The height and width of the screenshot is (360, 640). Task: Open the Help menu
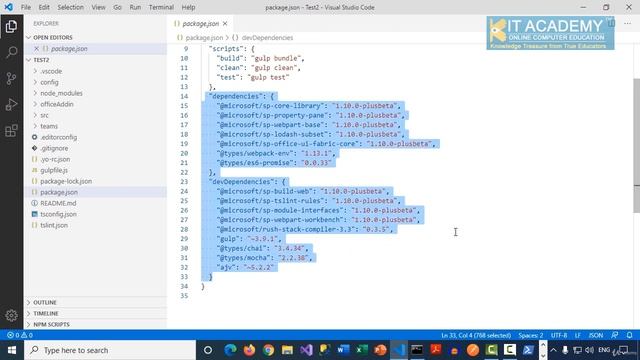(x=188, y=7)
